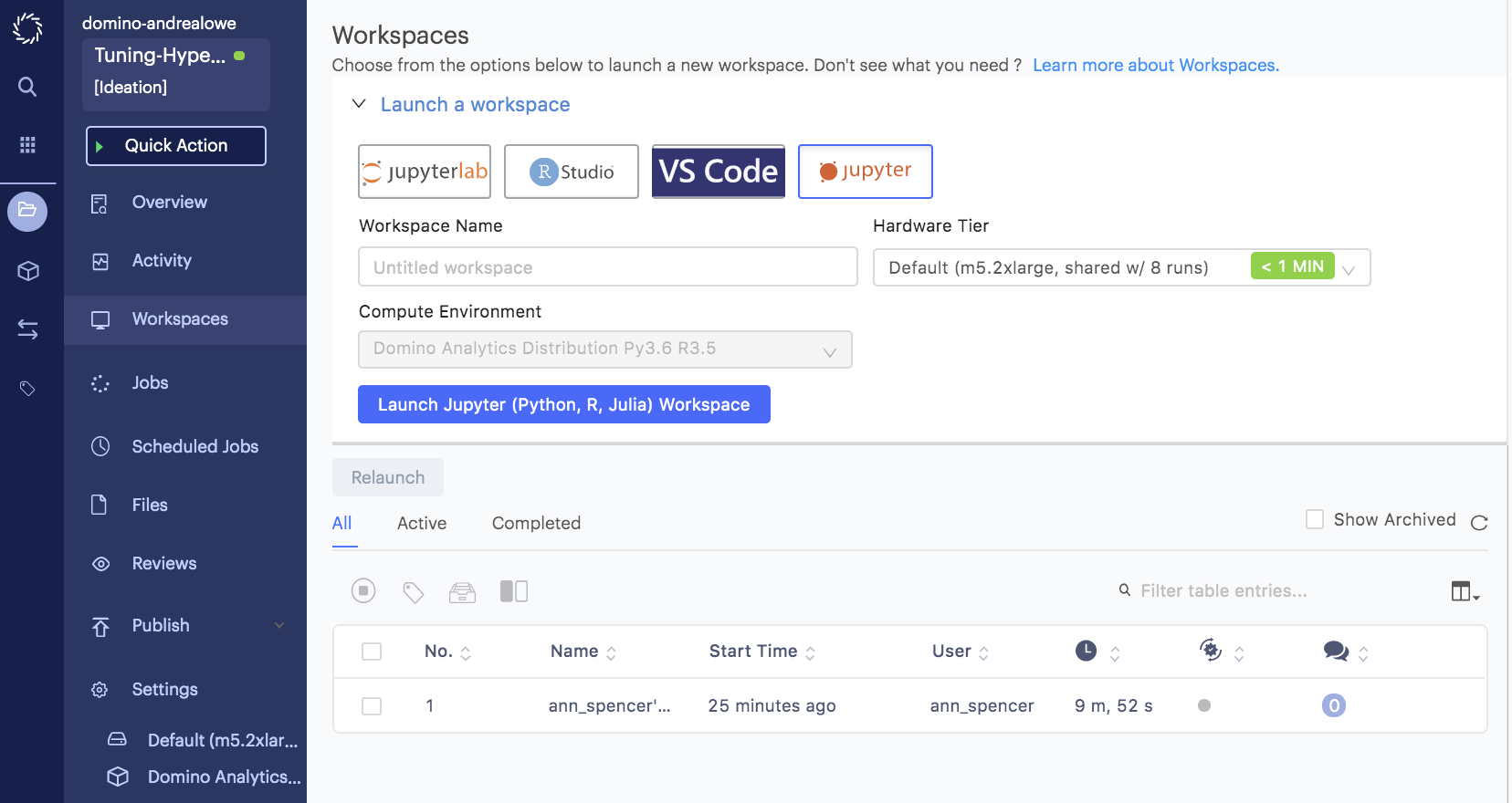
Task: Open the Tuning-Hype project title
Action: click(160, 55)
